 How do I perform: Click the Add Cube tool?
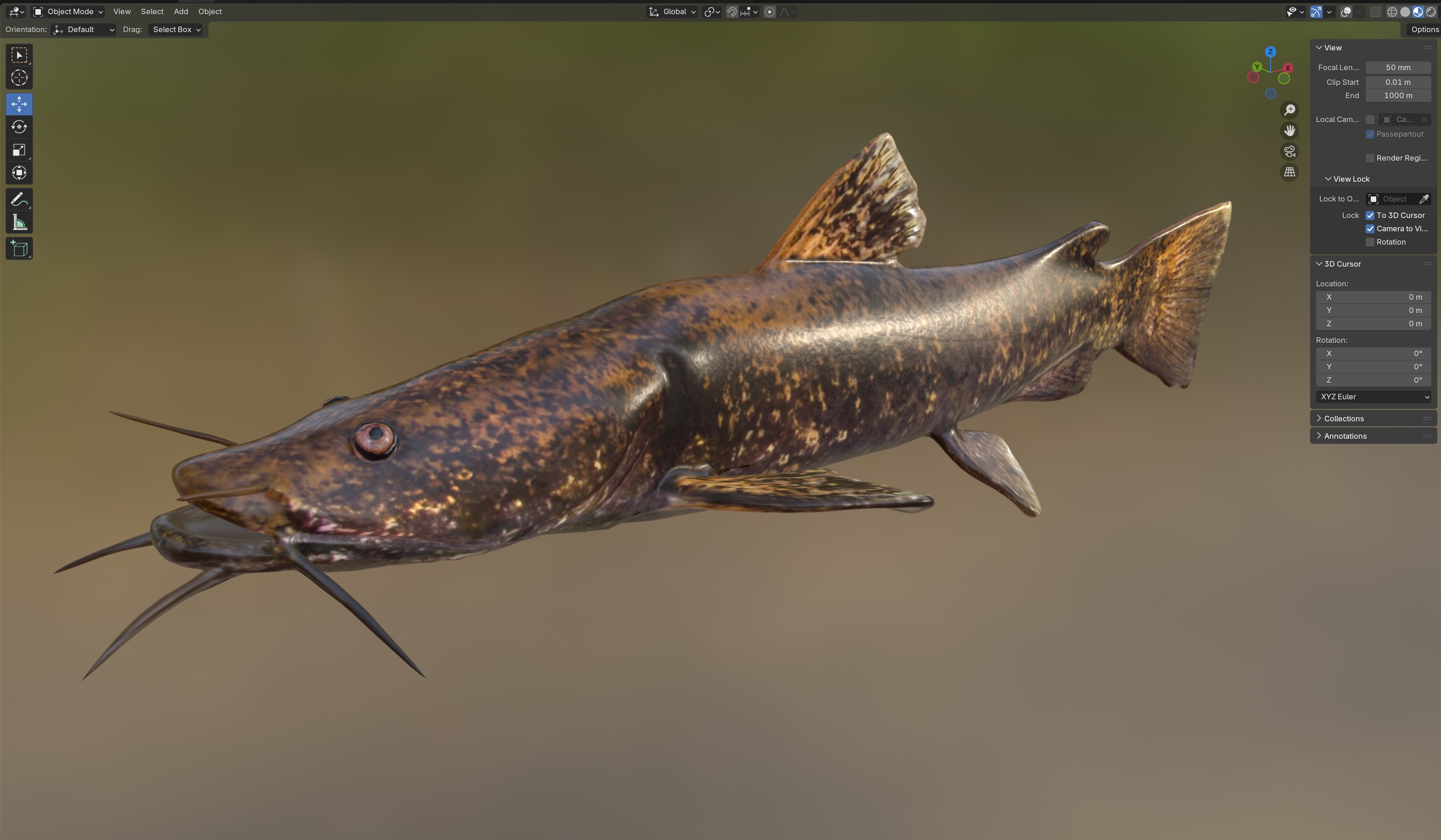click(19, 249)
